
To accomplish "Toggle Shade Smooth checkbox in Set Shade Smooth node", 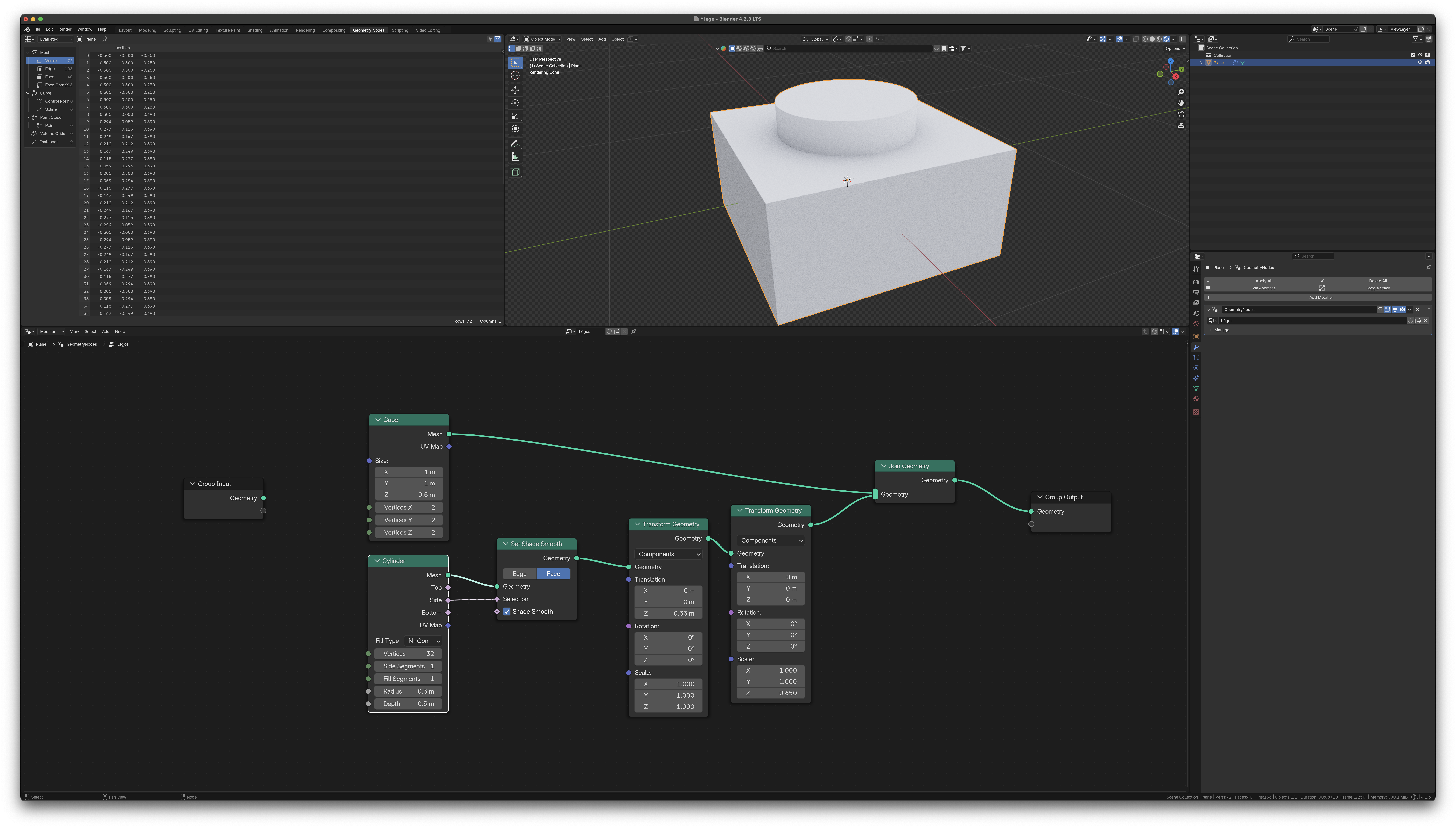I will point(507,612).
